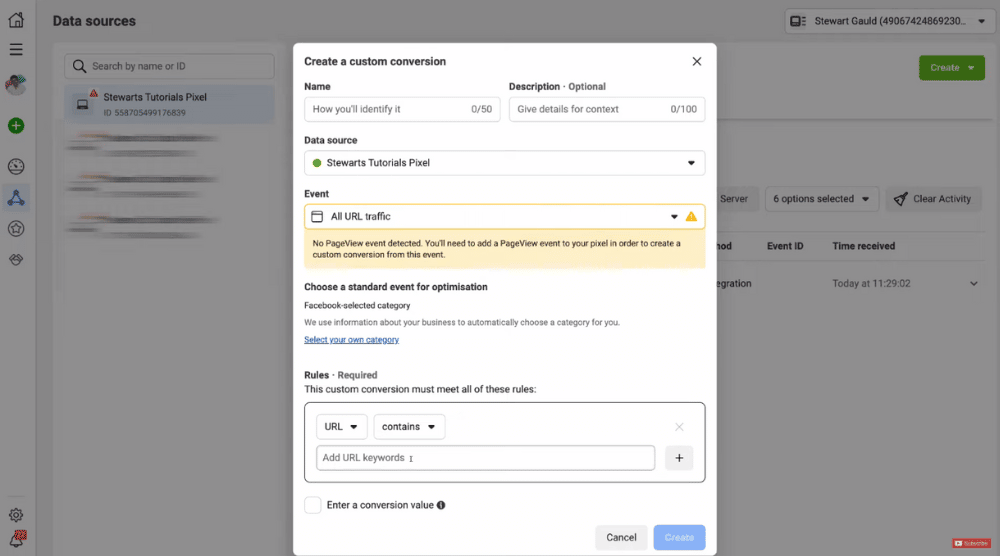The height and width of the screenshot is (556, 1000).
Task: Remove the URL rule with the X
Action: pos(679,427)
